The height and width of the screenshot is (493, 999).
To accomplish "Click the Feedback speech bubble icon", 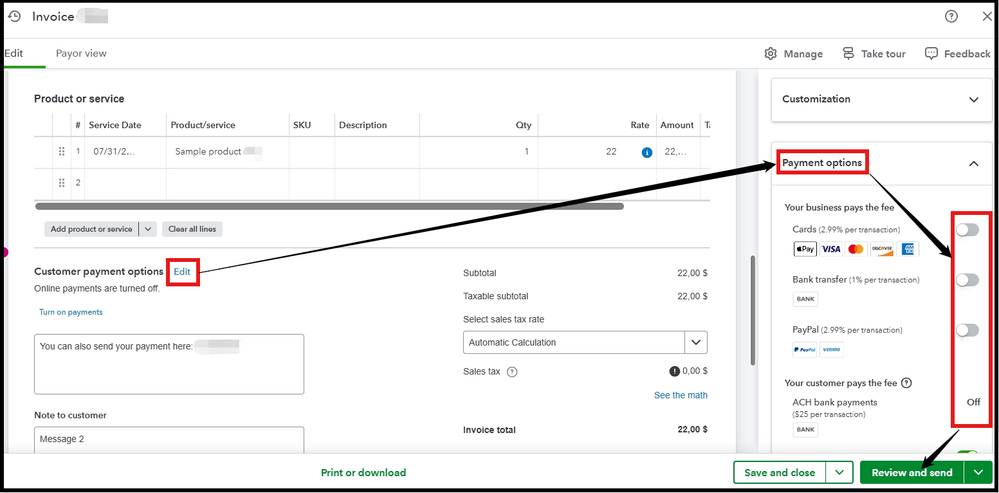I will (x=931, y=54).
